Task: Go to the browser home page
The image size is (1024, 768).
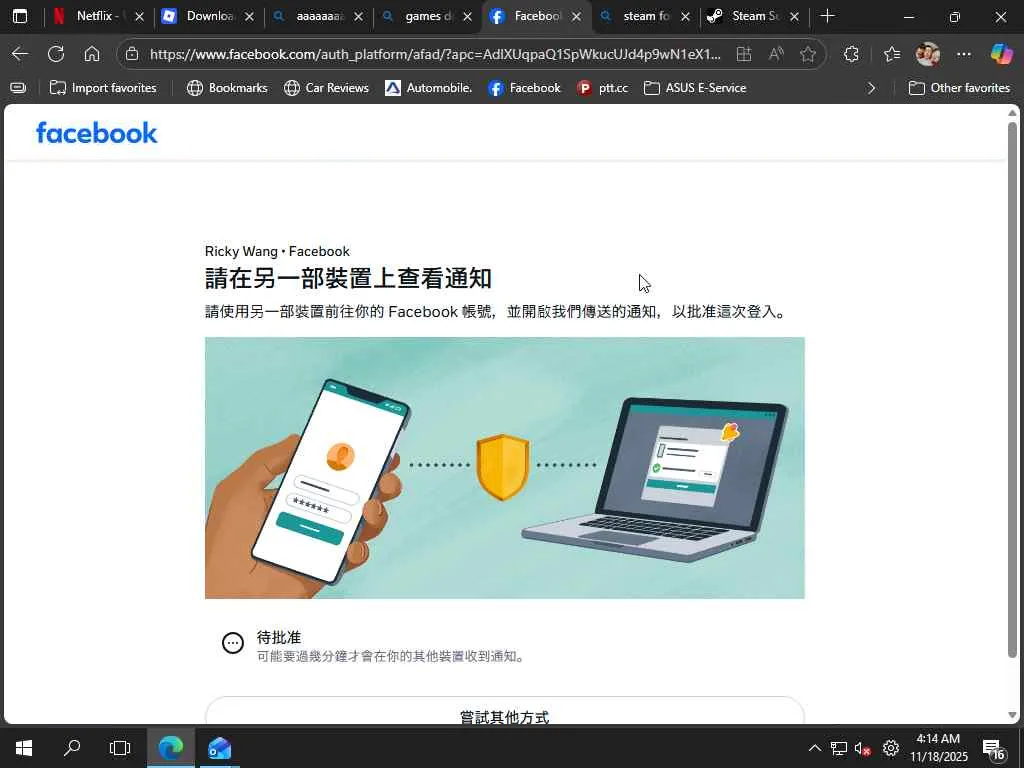Action: click(x=92, y=54)
